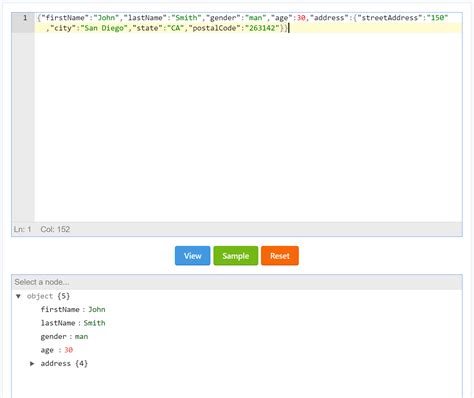The height and width of the screenshot is (398, 474).
Task: Click "San Diego" value in editor
Action: 104,28
